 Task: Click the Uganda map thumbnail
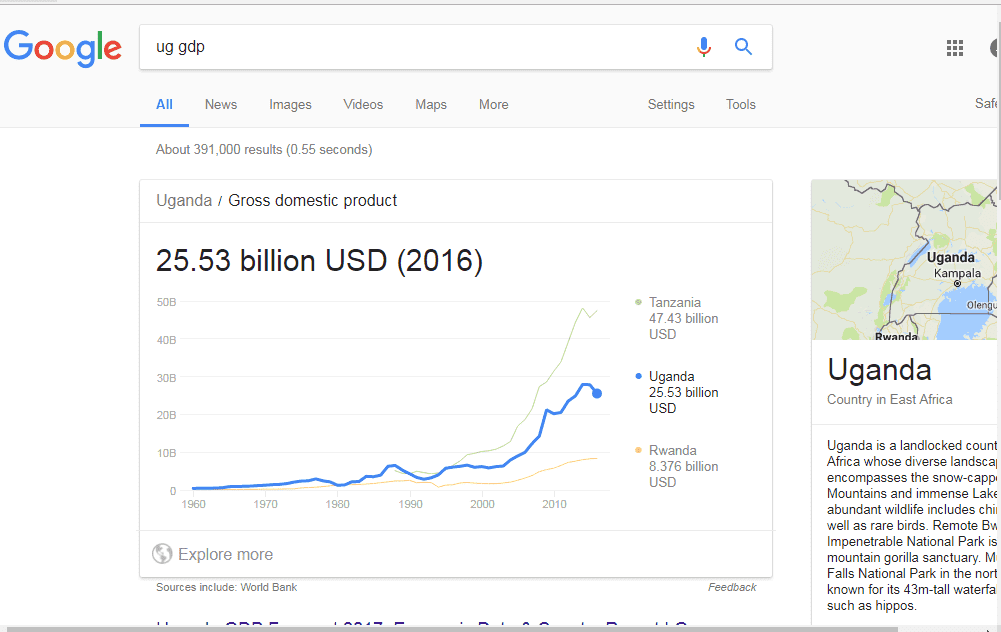(904, 260)
